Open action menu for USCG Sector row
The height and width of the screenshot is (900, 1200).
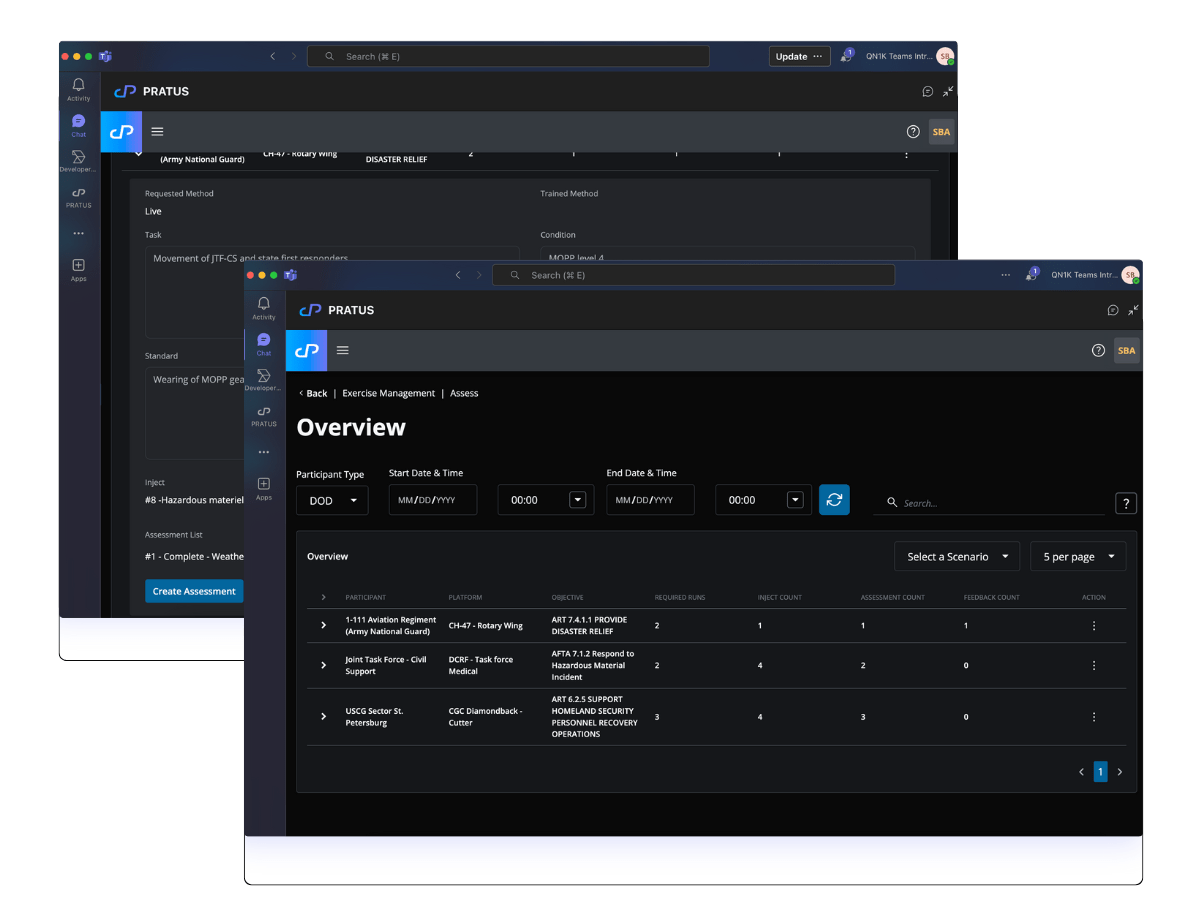tap(1094, 716)
